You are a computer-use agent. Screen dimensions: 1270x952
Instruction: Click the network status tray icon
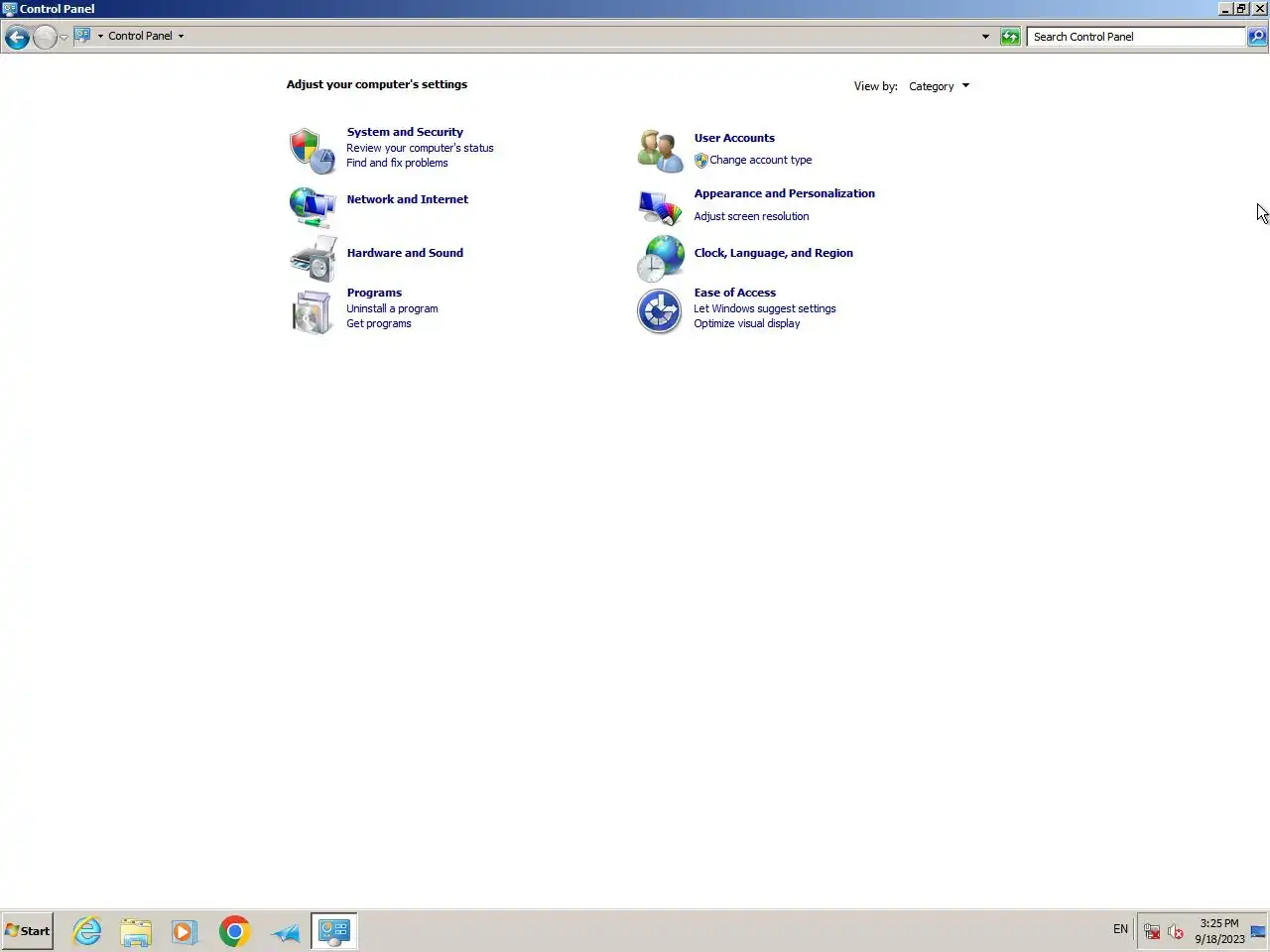point(1152,931)
